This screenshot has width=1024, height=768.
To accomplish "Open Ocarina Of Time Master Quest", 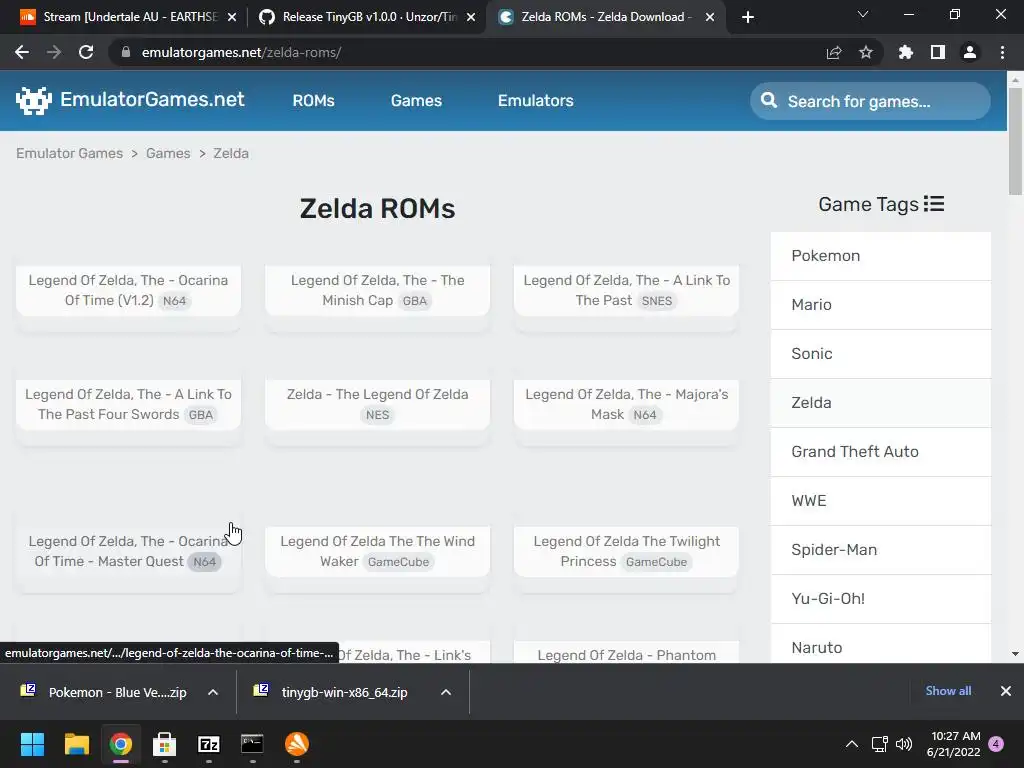I will click(x=128, y=551).
